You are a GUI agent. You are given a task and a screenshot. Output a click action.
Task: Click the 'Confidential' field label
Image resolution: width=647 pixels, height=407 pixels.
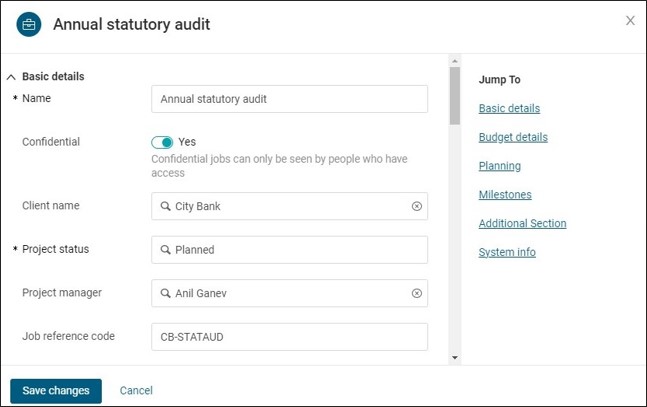point(51,142)
